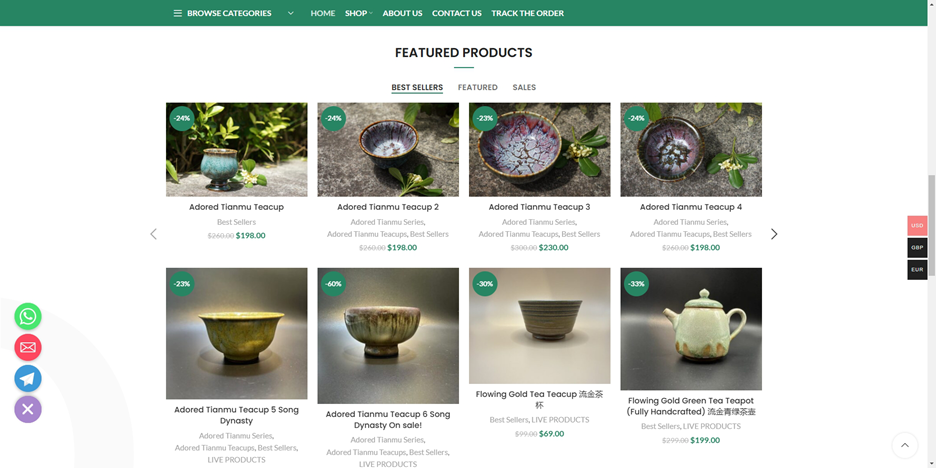
Task: Open Adored Tianmu Teacup 2 product link
Action: click(x=388, y=207)
